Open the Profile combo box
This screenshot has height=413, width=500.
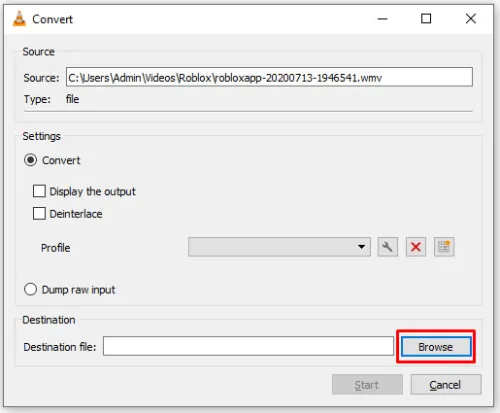coord(279,247)
